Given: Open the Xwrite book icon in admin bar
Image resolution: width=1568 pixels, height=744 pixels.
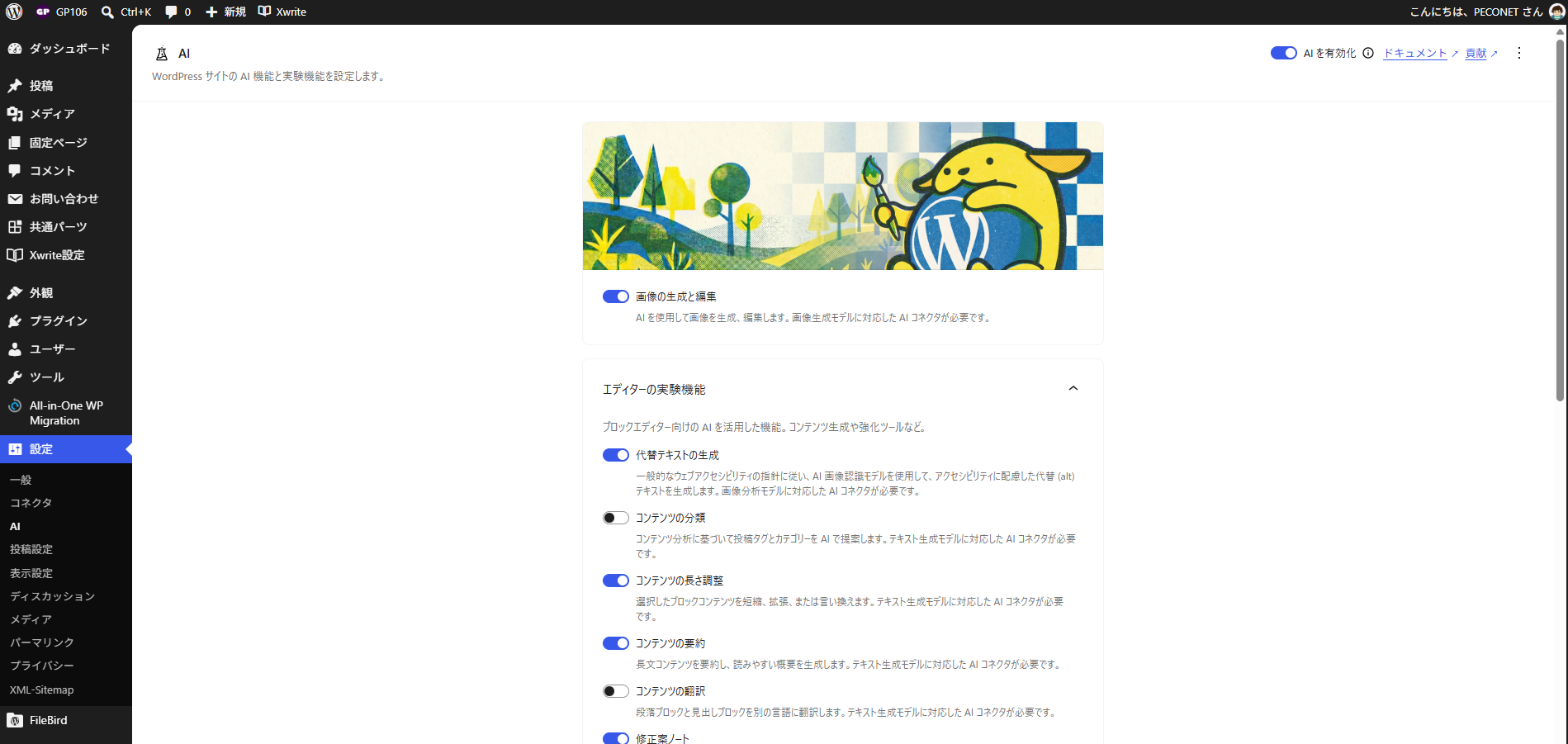Looking at the screenshot, I should [x=264, y=12].
